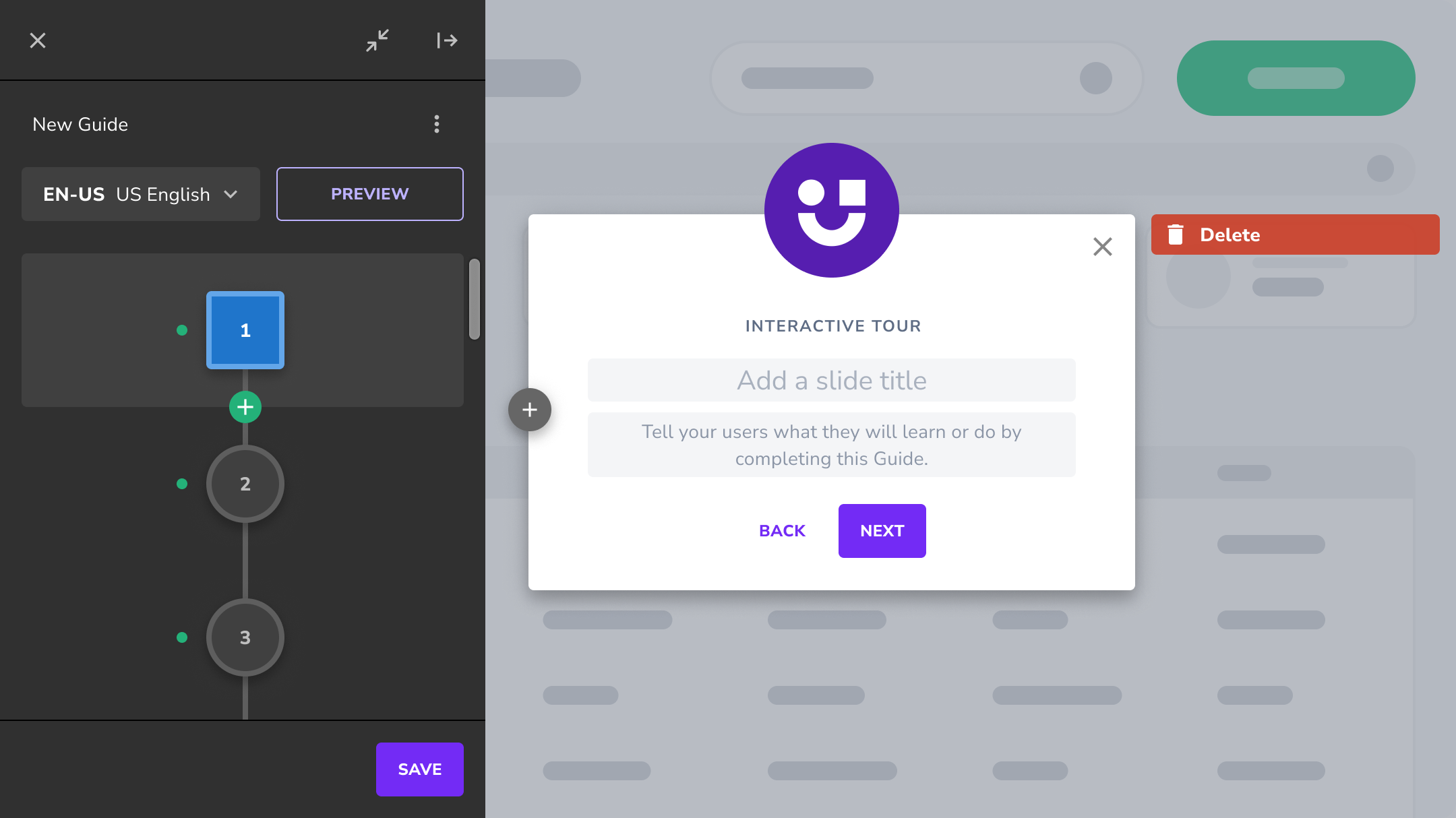1456x818 pixels.
Task: Open the EN-US US English language dropdown
Action: (x=140, y=194)
